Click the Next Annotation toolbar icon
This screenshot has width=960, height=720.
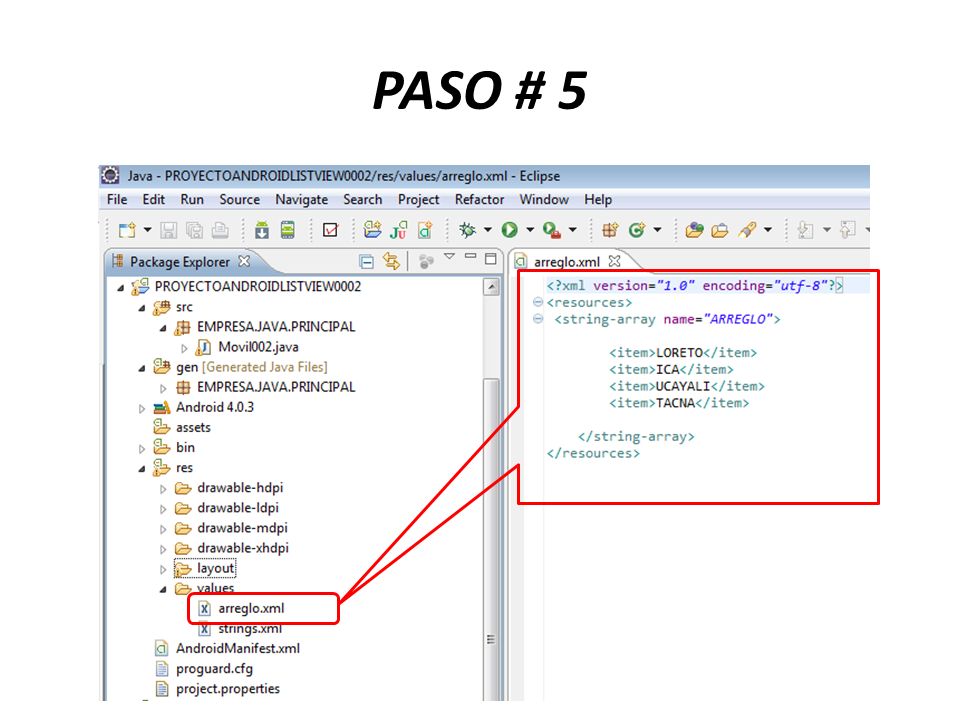805,230
